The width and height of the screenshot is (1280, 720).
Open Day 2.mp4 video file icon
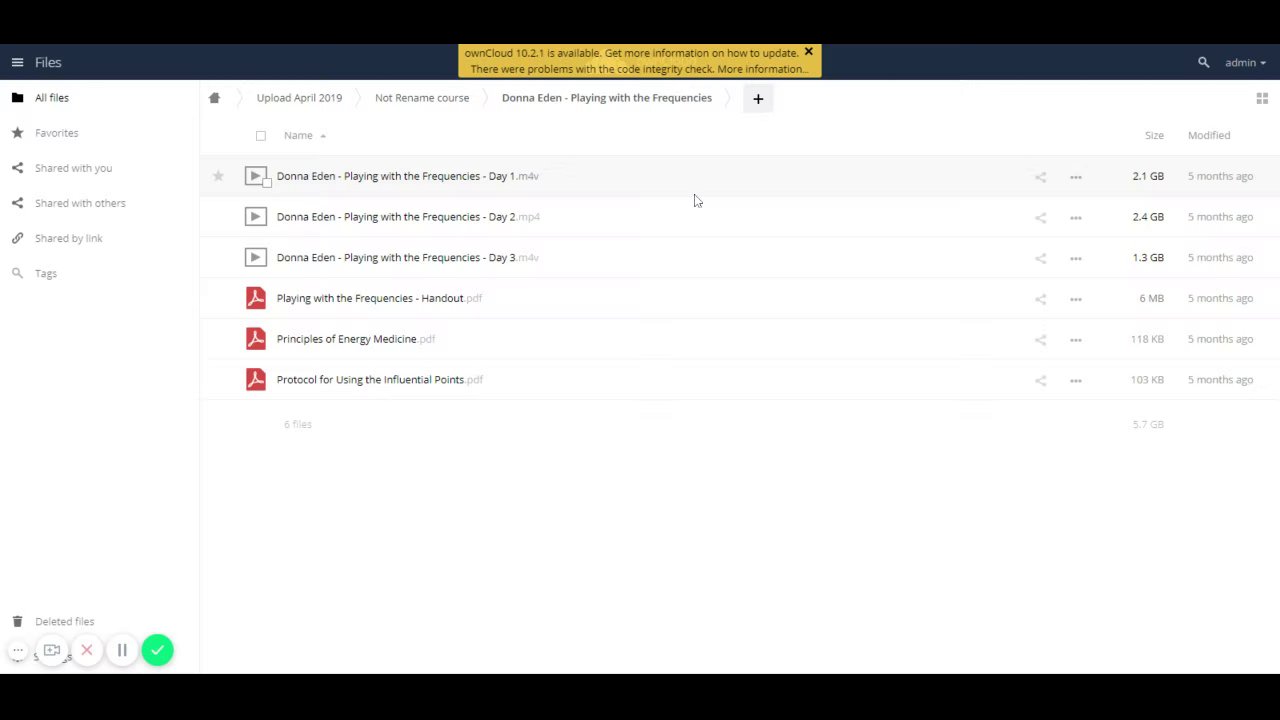[255, 217]
